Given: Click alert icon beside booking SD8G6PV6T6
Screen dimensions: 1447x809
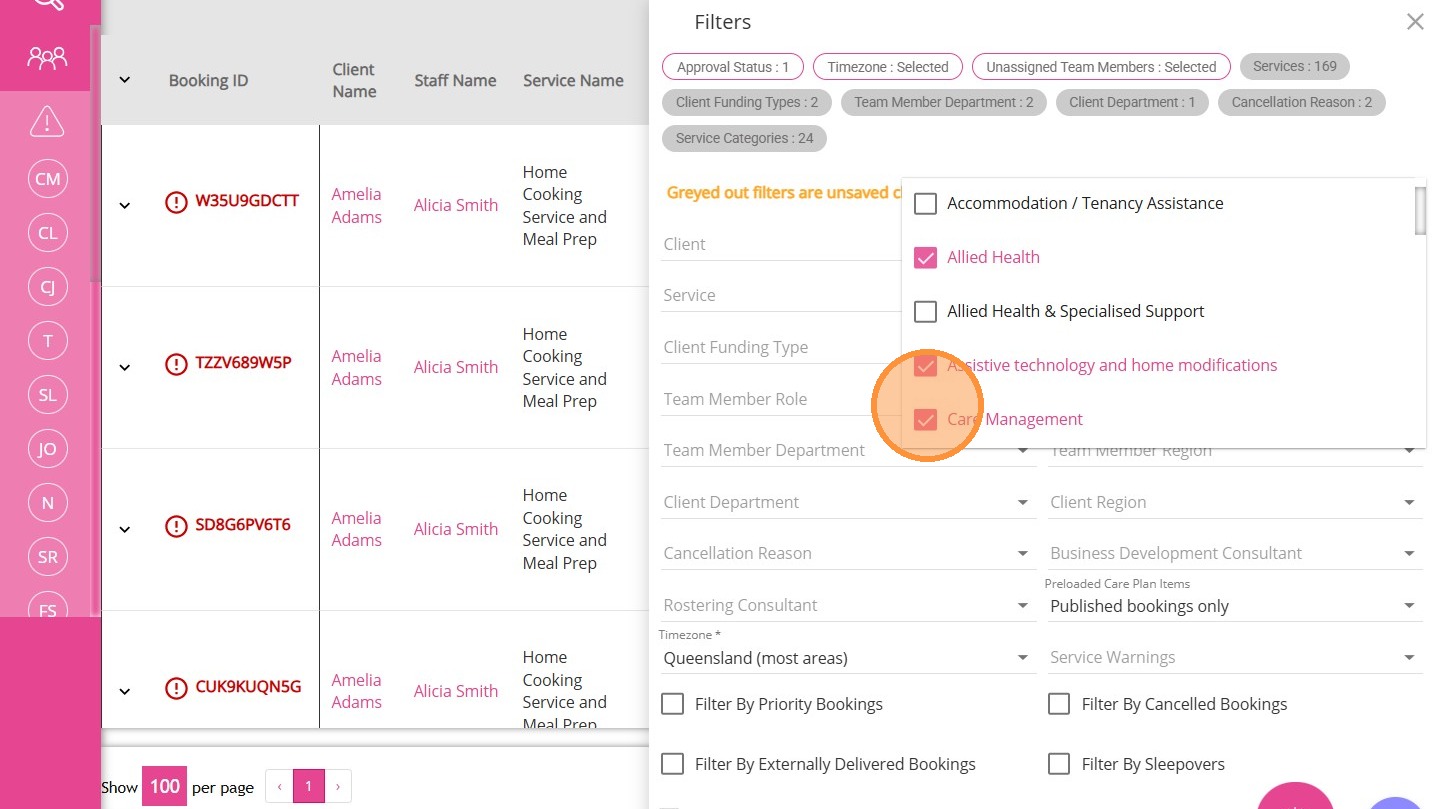Looking at the screenshot, I should click(x=176, y=526).
